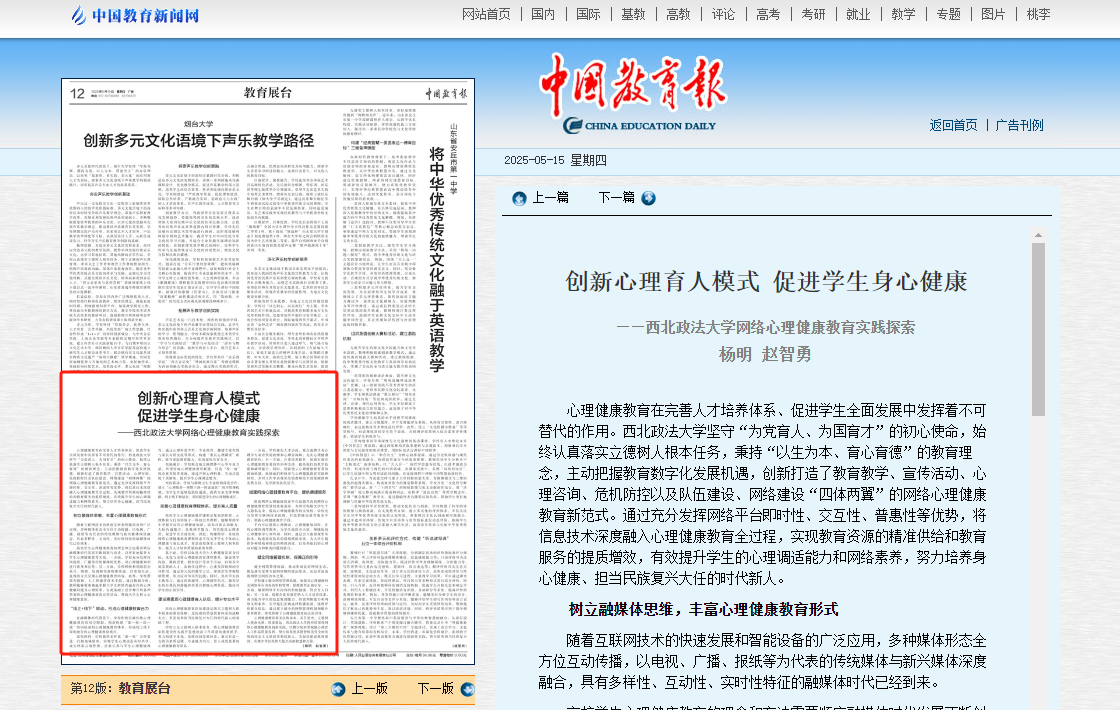This screenshot has width=1120, height=710.
Task: Open the 广告刊例 link
Action: [1019, 125]
